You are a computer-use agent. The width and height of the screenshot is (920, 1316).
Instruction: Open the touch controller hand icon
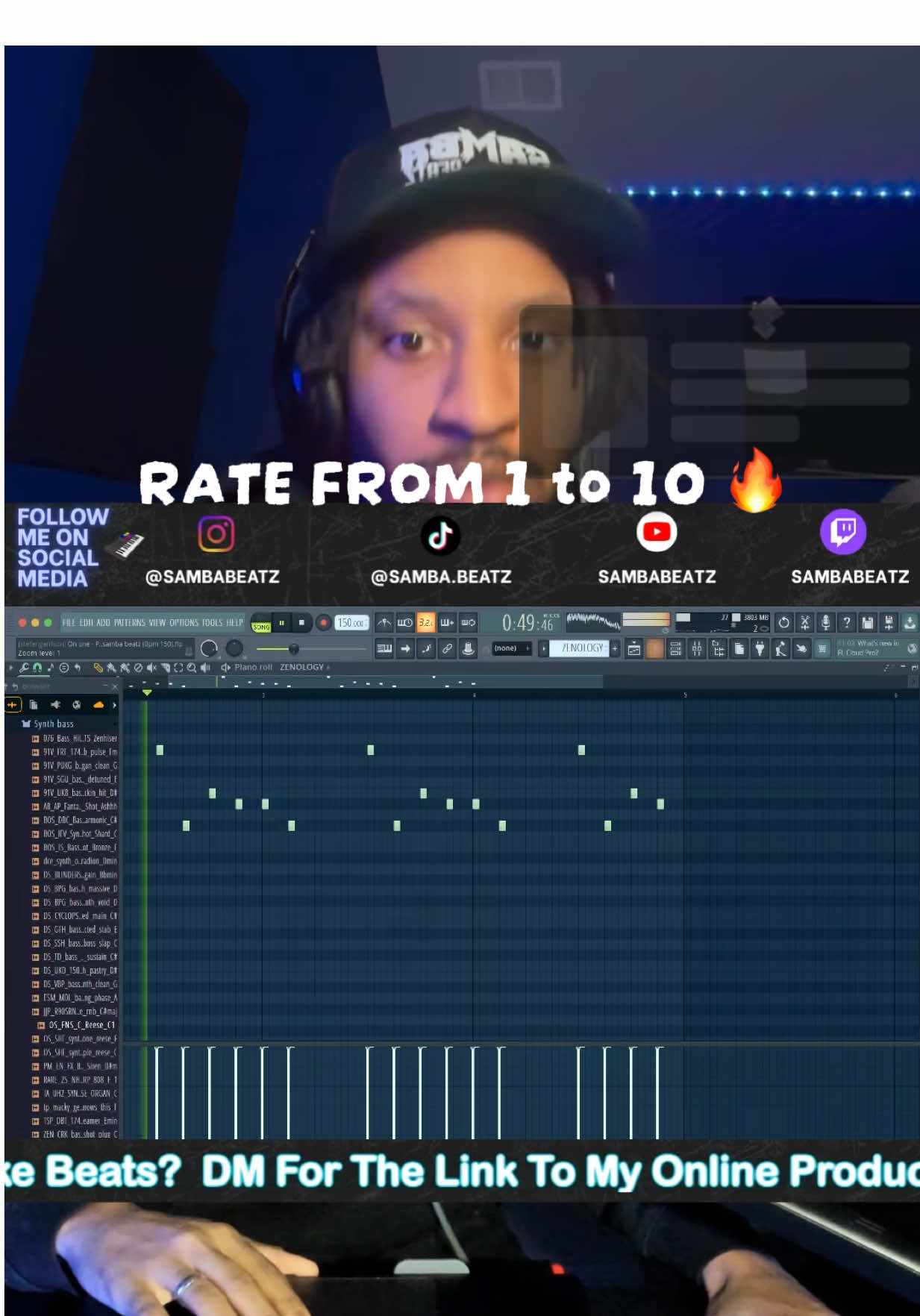[801, 648]
